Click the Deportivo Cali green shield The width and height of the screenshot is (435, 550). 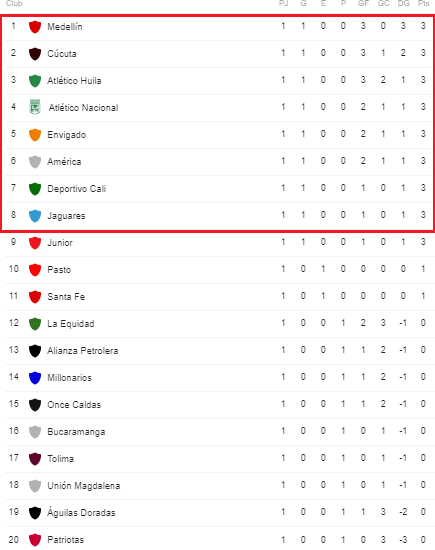click(x=35, y=189)
